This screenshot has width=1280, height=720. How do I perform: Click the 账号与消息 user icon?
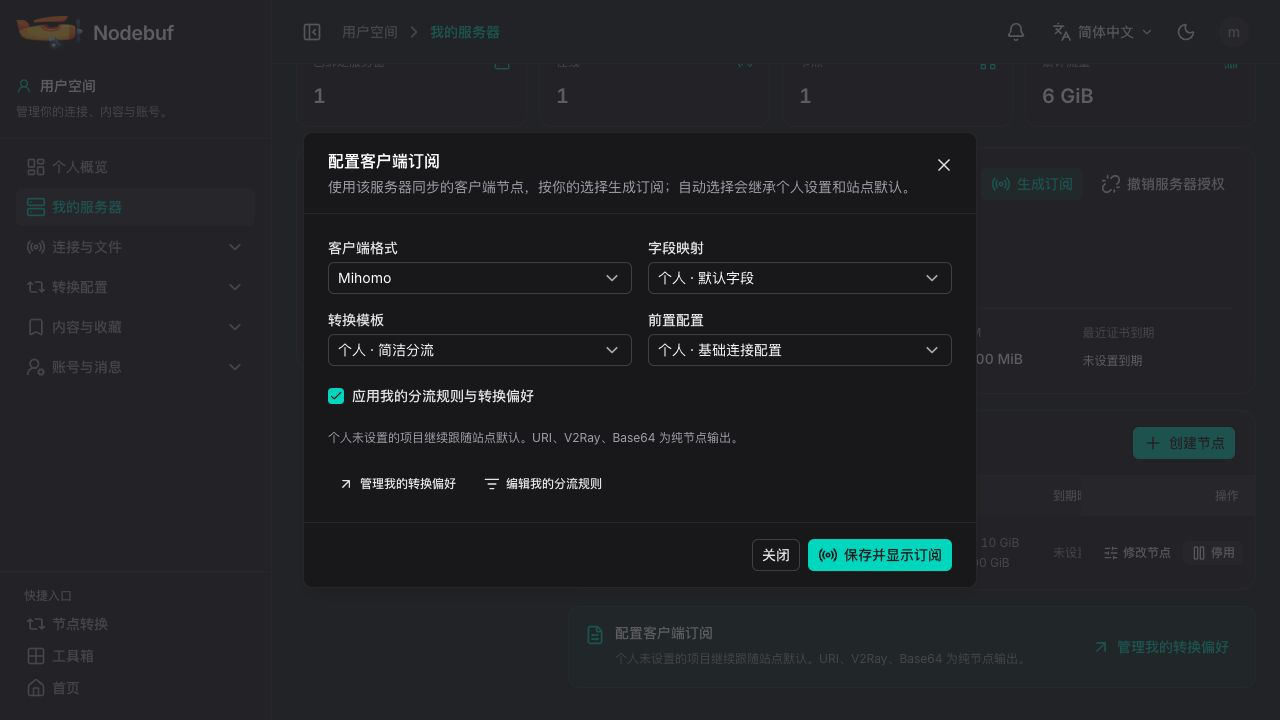click(36, 367)
